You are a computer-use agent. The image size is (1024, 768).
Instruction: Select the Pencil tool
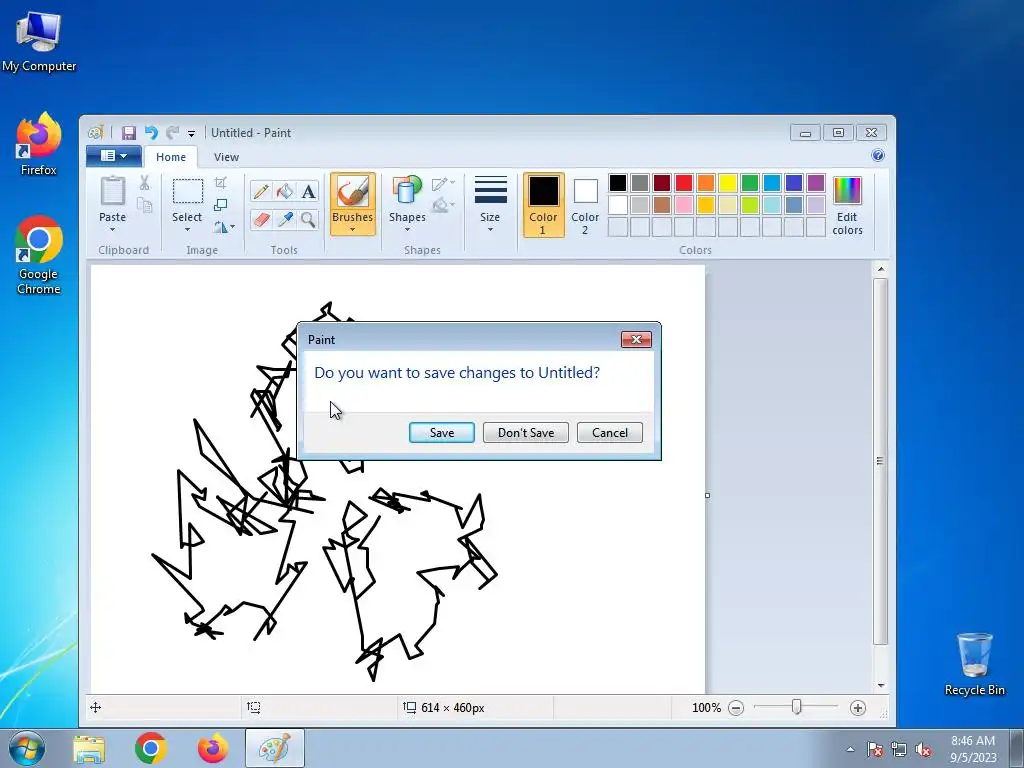(x=261, y=191)
